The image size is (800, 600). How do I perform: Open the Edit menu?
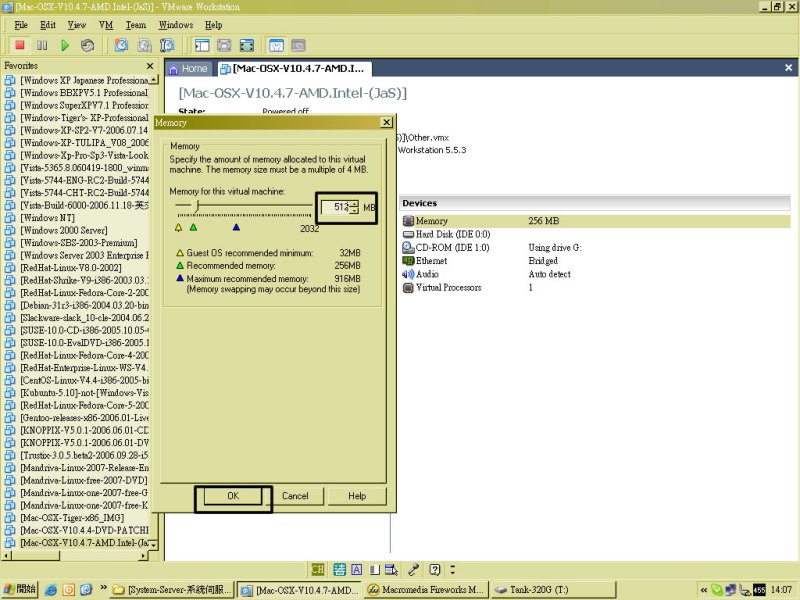tap(48, 25)
